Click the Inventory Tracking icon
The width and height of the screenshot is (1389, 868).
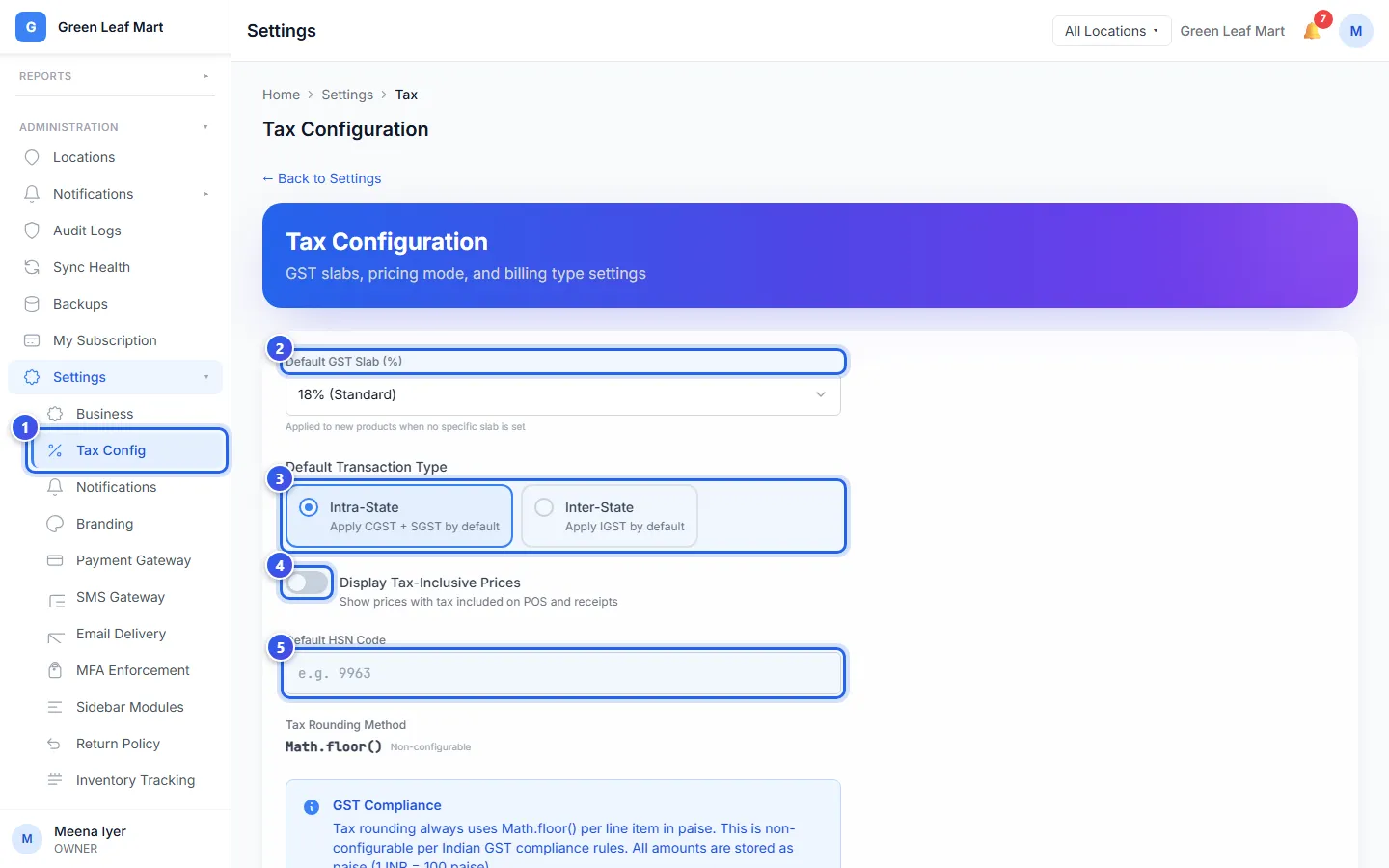point(55,780)
